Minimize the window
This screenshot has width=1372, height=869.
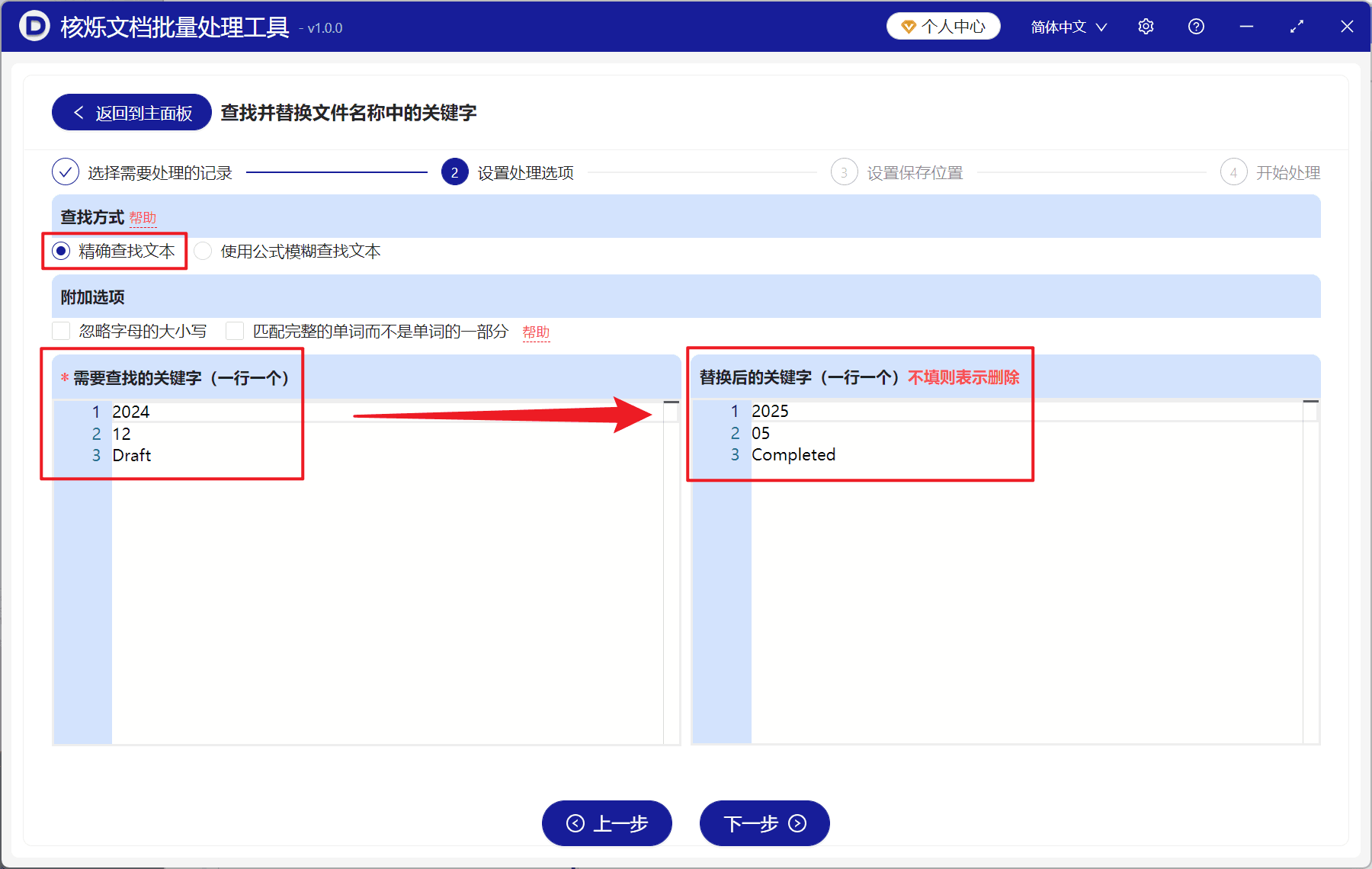(1246, 27)
